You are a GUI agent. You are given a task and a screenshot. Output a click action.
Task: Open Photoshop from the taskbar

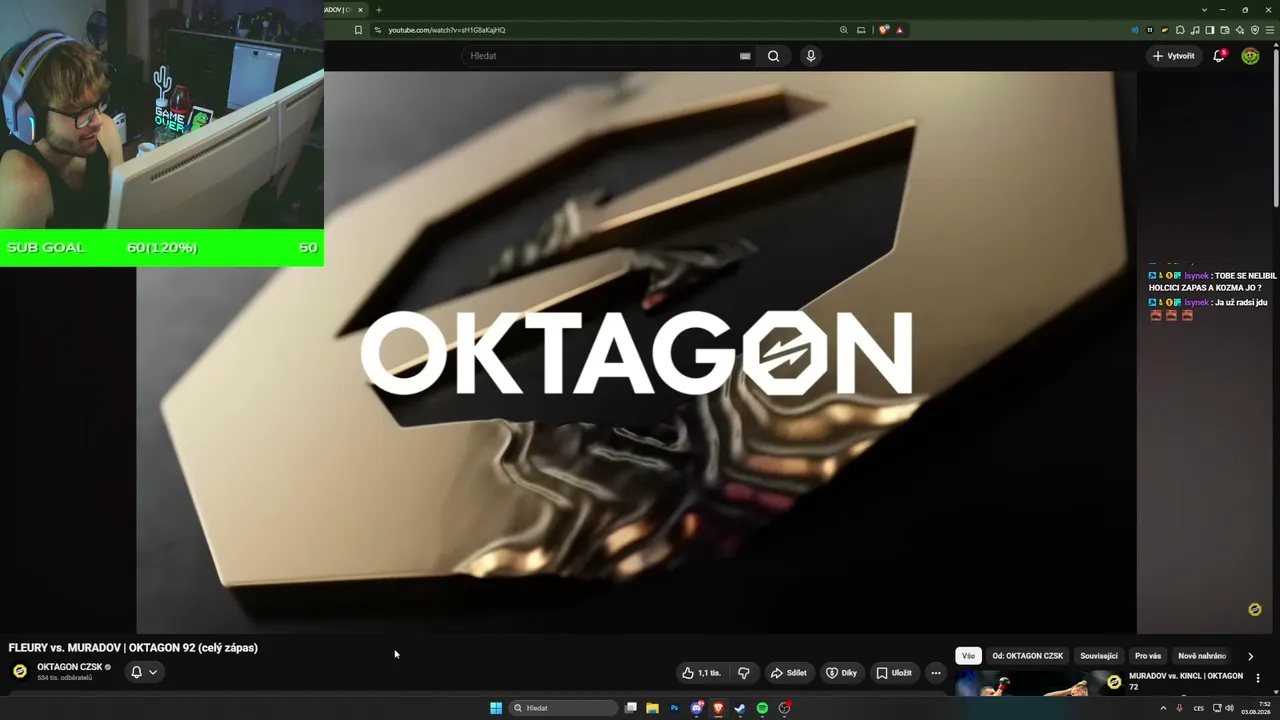(674, 708)
